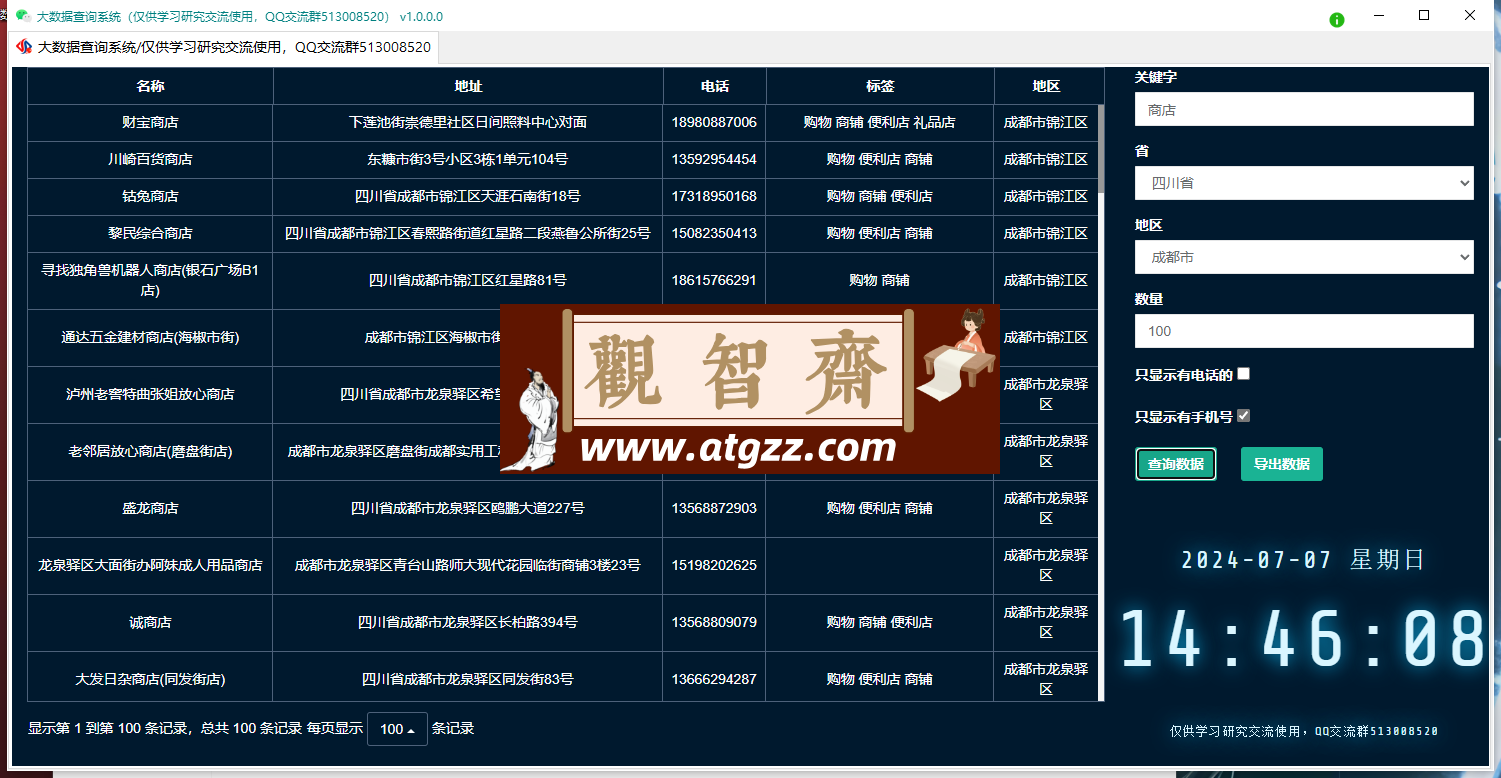Click the date 2024-07-07 星期日
The width and height of the screenshot is (1501, 778).
1302,560
